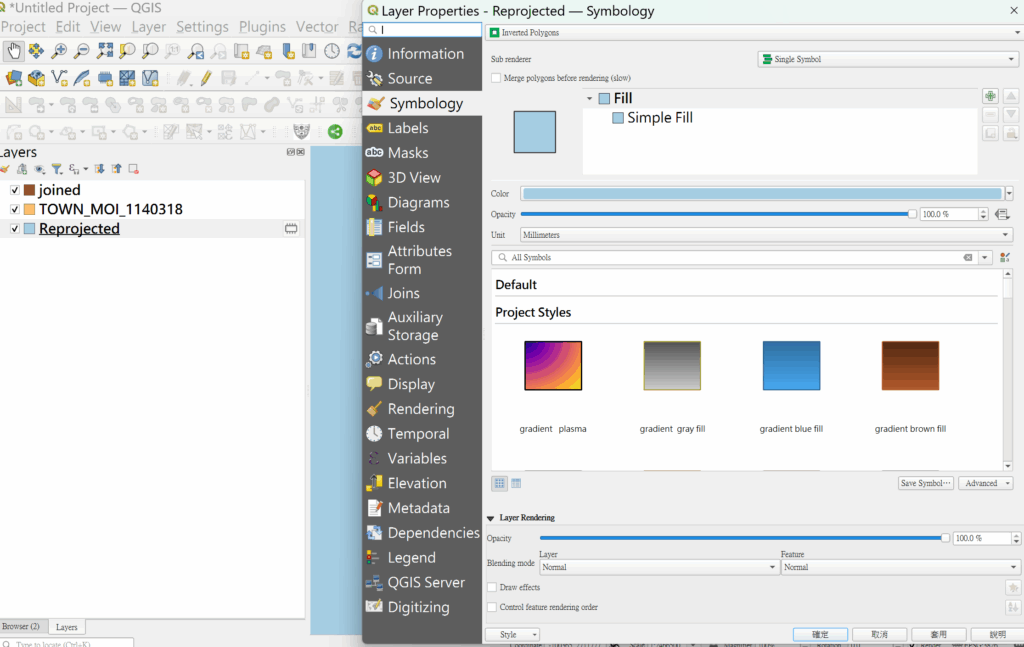1024x647 pixels.
Task: Click the Style Manager icon beside symbol search
Action: (x=1005, y=257)
